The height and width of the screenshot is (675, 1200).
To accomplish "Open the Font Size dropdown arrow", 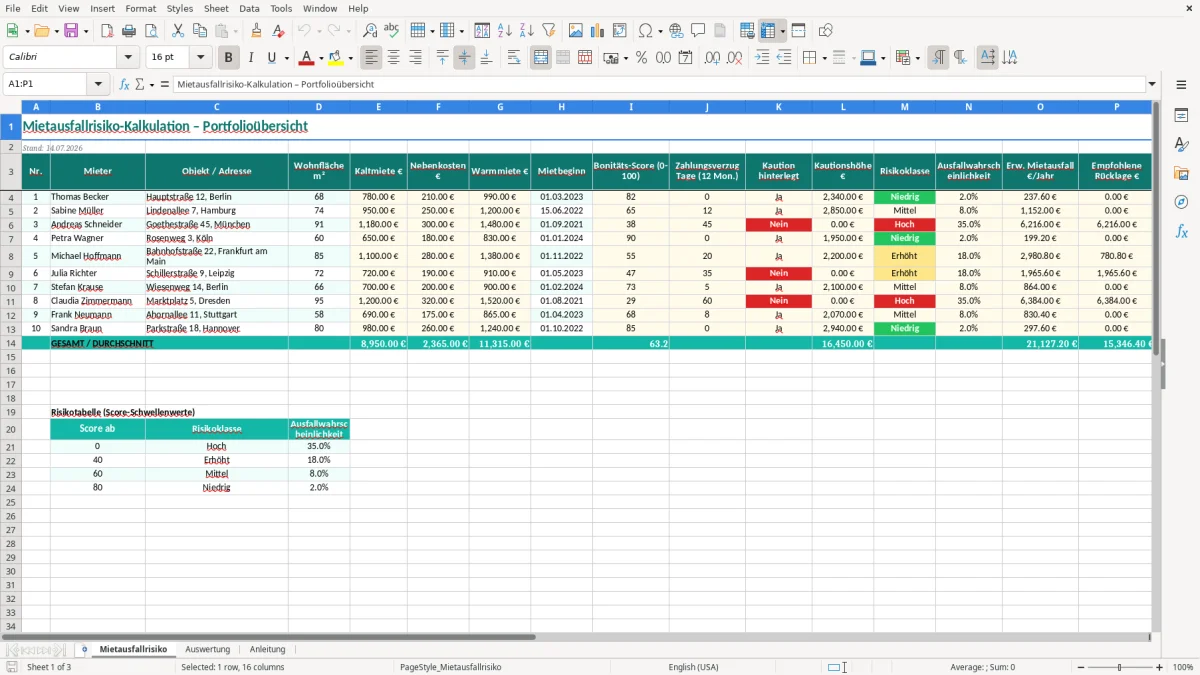I will [x=201, y=58].
